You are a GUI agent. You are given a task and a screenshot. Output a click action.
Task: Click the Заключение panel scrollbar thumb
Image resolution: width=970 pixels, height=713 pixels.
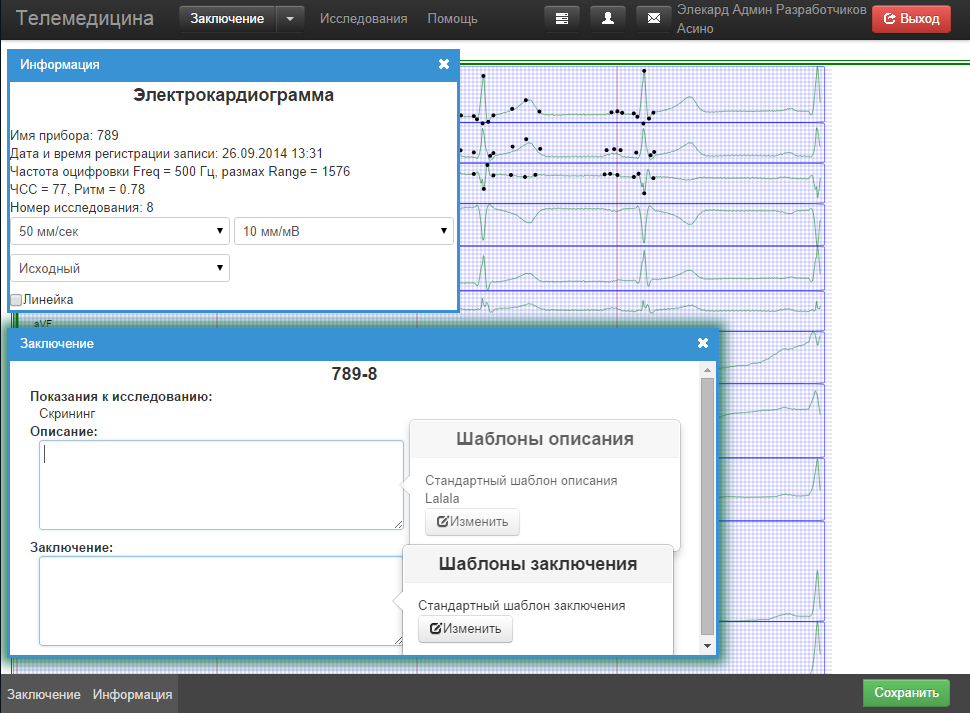tap(707, 506)
